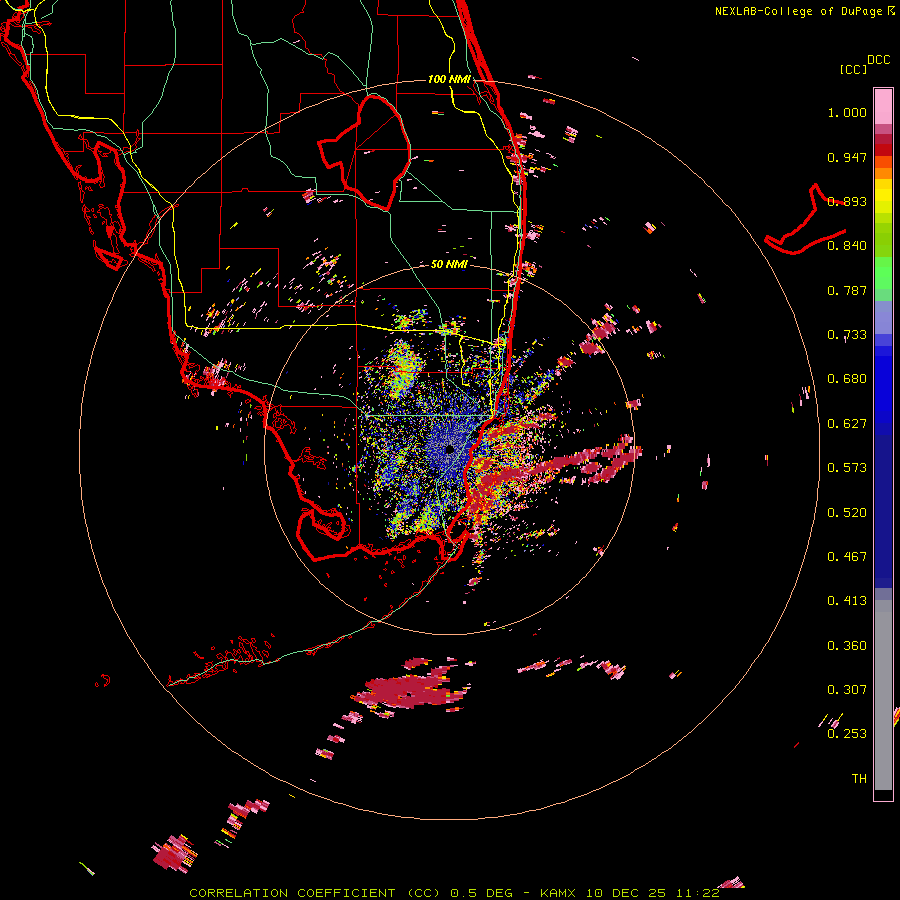Select the 0.947 color scale label

click(x=847, y=157)
